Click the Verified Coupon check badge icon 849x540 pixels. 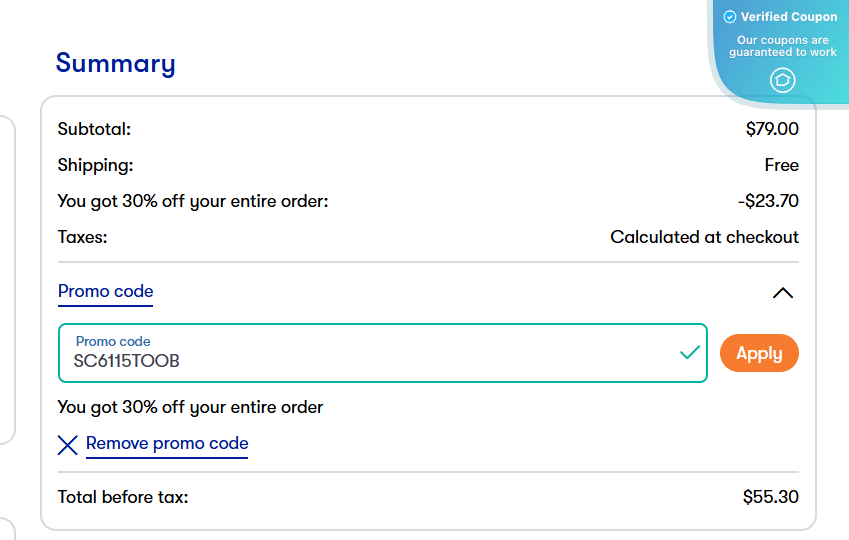point(730,17)
